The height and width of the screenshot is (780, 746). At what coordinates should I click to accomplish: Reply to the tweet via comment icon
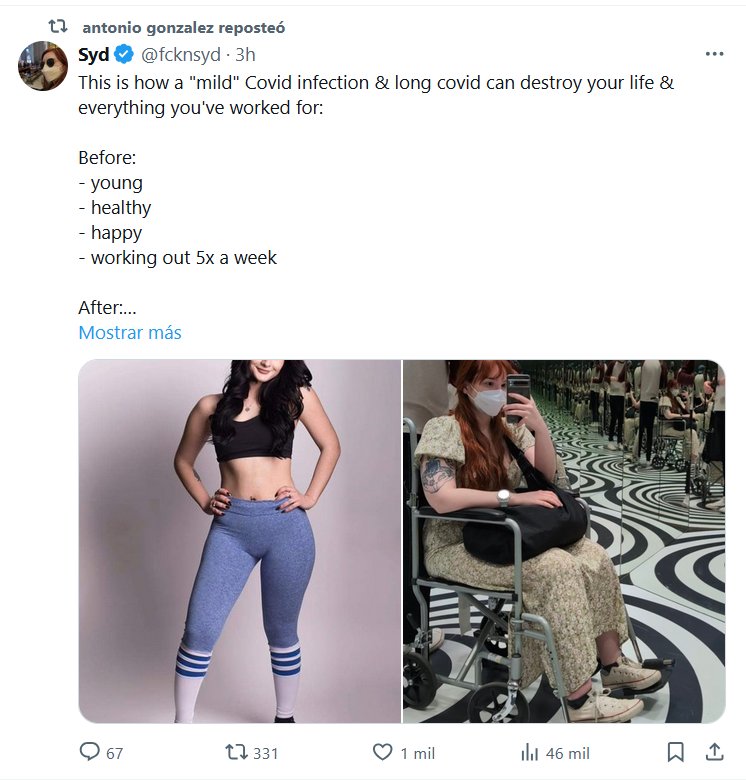click(90, 752)
